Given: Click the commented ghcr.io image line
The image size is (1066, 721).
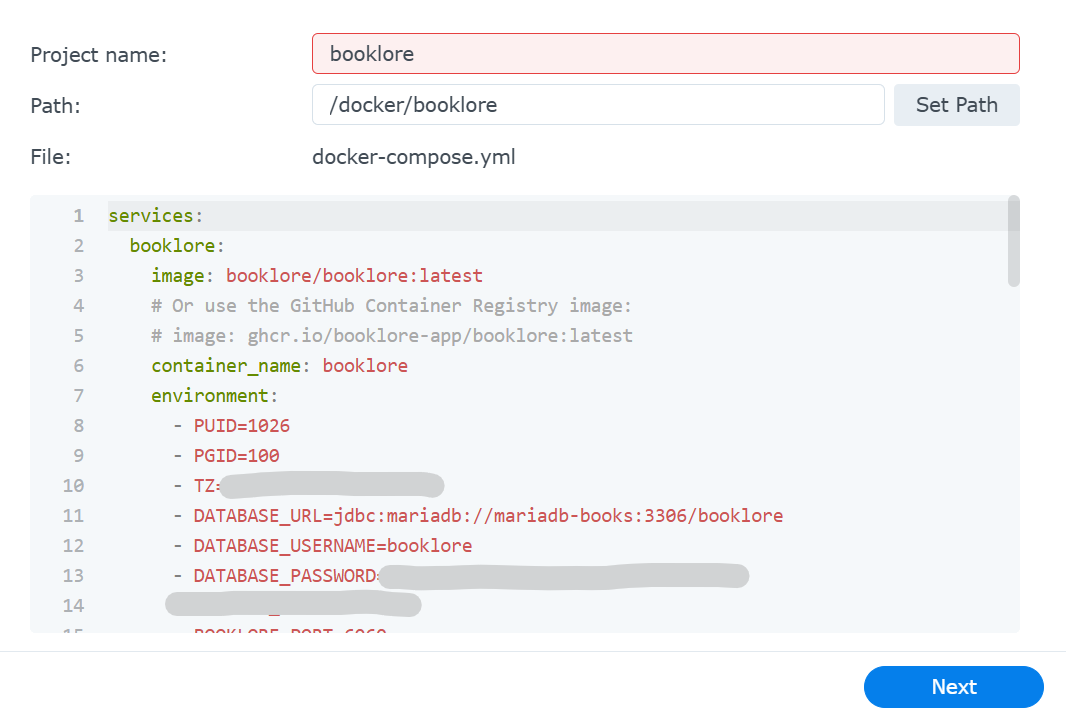Looking at the screenshot, I should point(392,336).
